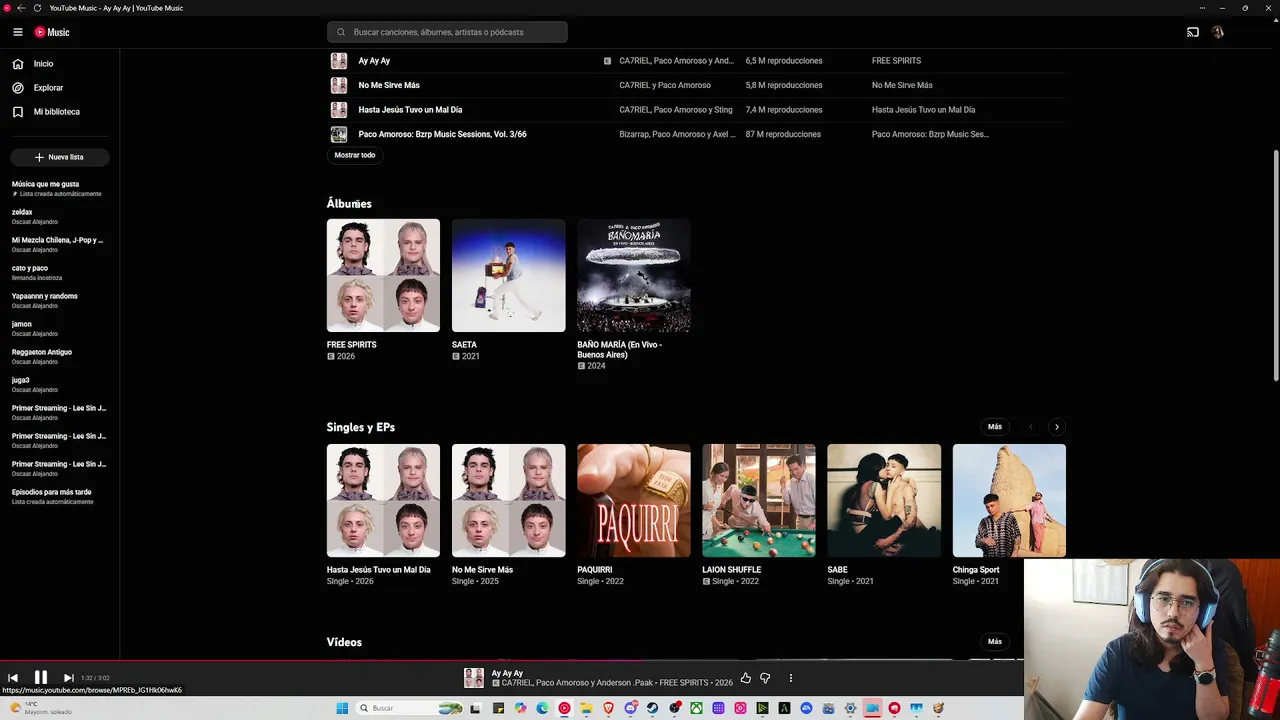Viewport: 1280px width, 720px height.
Task: Click Mostrar todo under the songs list
Action: pos(355,155)
